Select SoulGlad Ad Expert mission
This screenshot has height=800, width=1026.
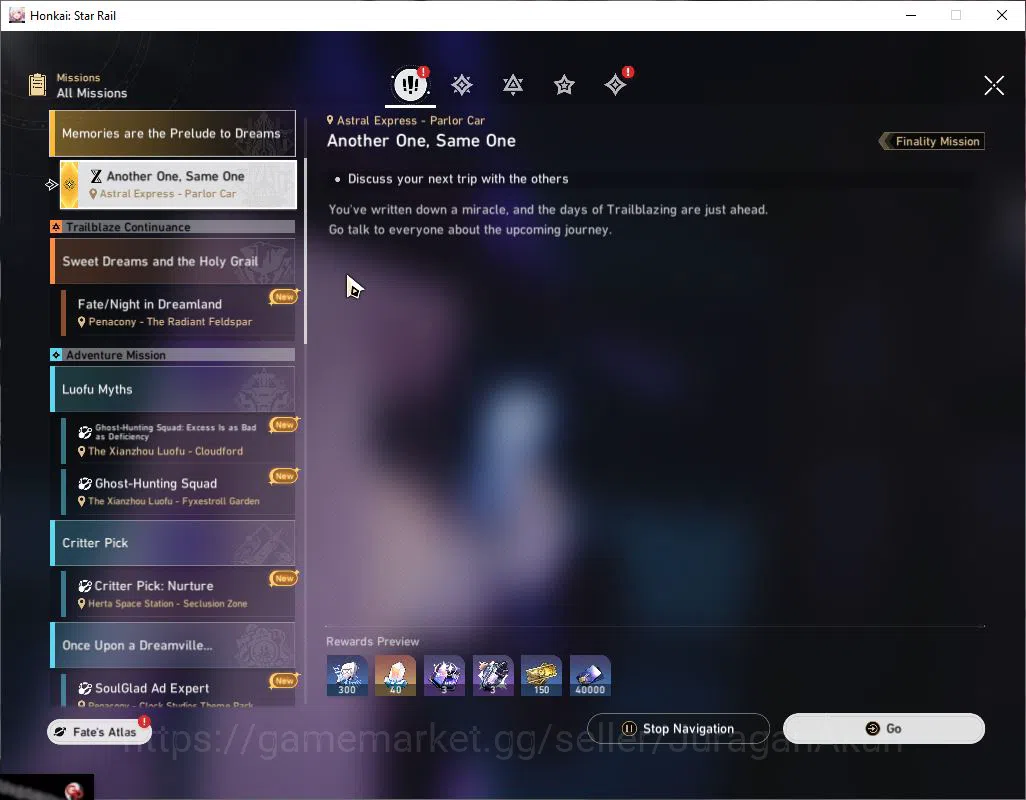tap(178, 690)
